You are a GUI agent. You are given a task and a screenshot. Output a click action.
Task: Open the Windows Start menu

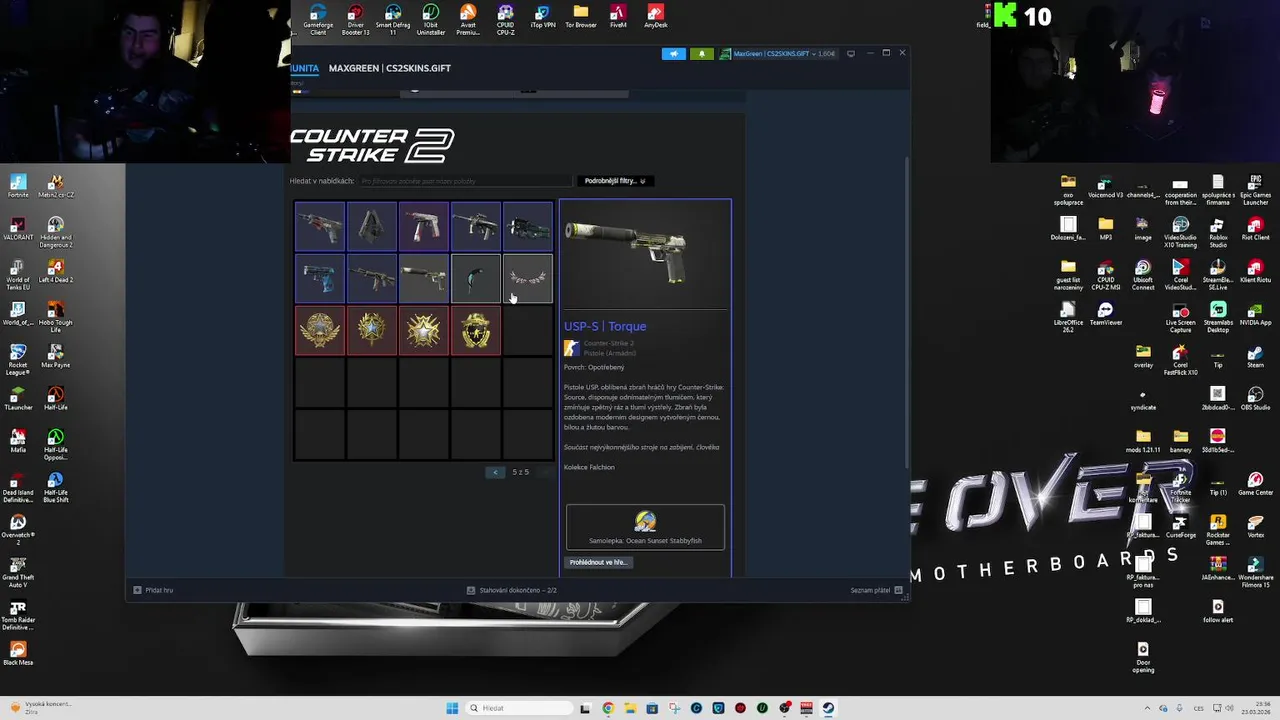click(452, 708)
